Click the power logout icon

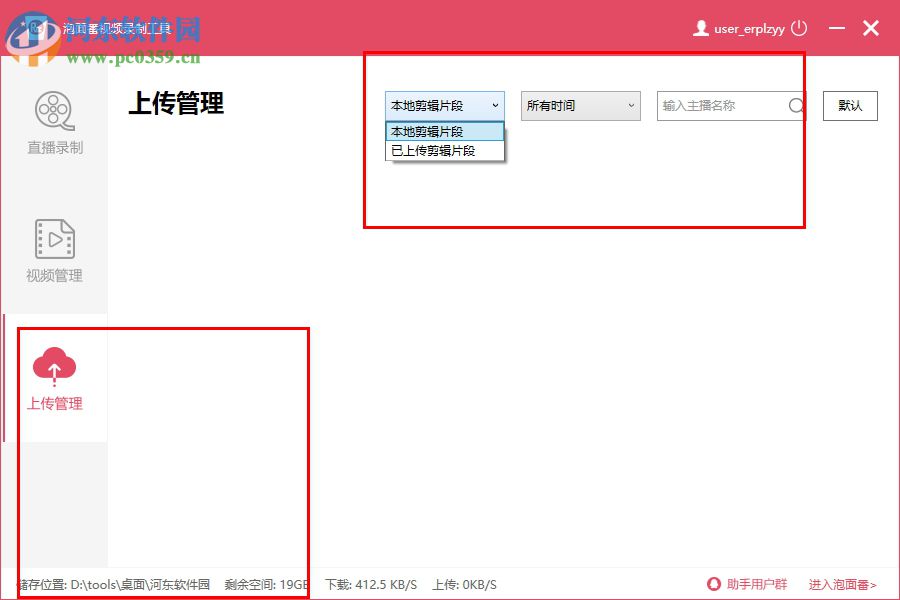(x=797, y=28)
